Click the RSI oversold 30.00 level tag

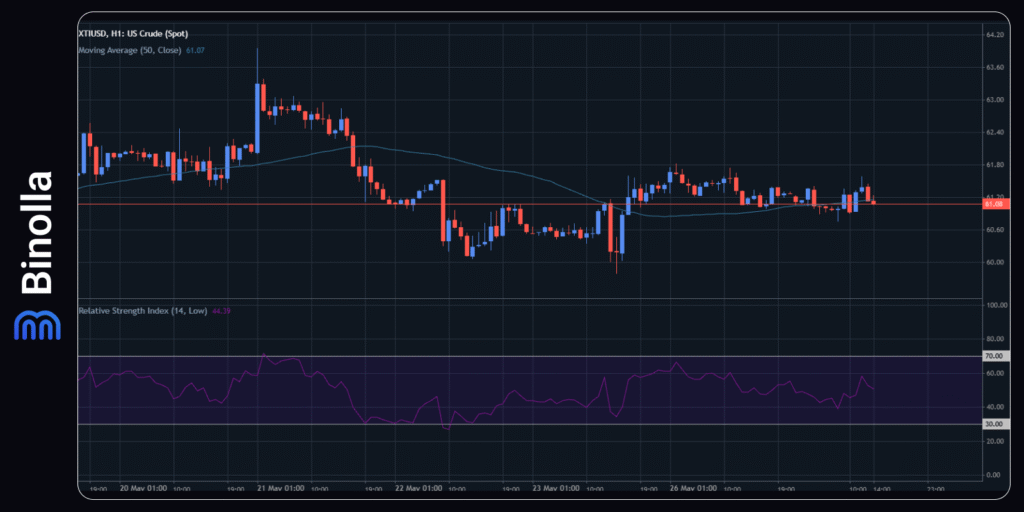tap(994, 424)
